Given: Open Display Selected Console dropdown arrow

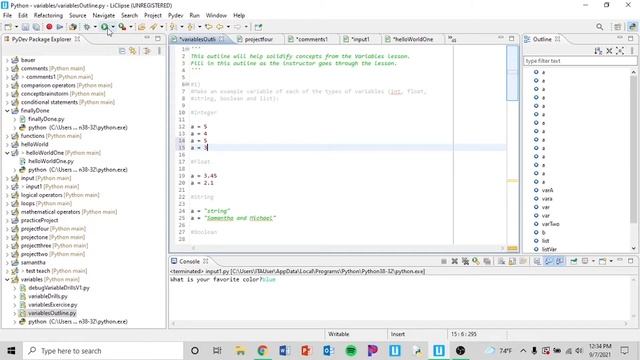Looking at the screenshot, I should point(593,261).
